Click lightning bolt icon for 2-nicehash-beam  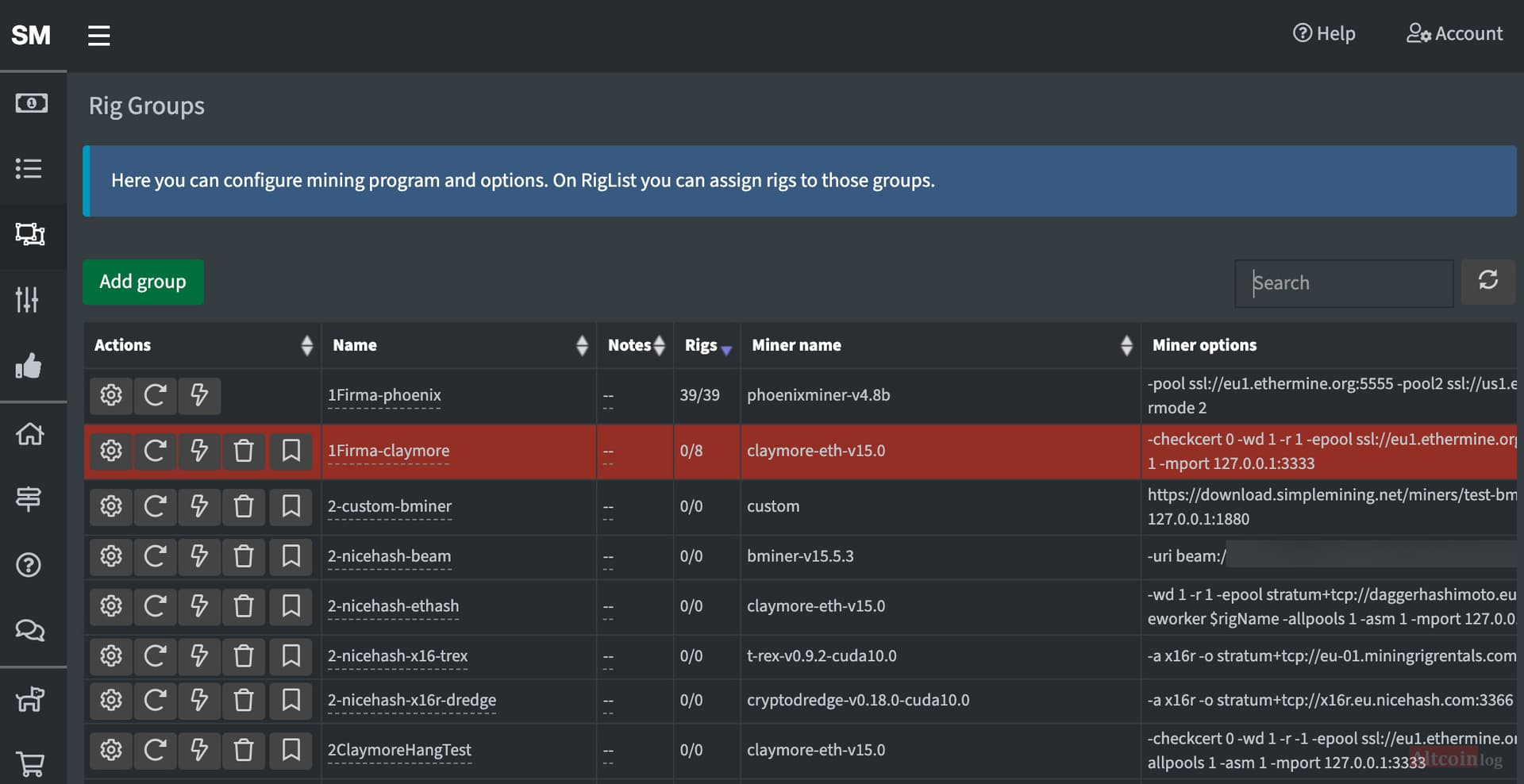point(199,556)
